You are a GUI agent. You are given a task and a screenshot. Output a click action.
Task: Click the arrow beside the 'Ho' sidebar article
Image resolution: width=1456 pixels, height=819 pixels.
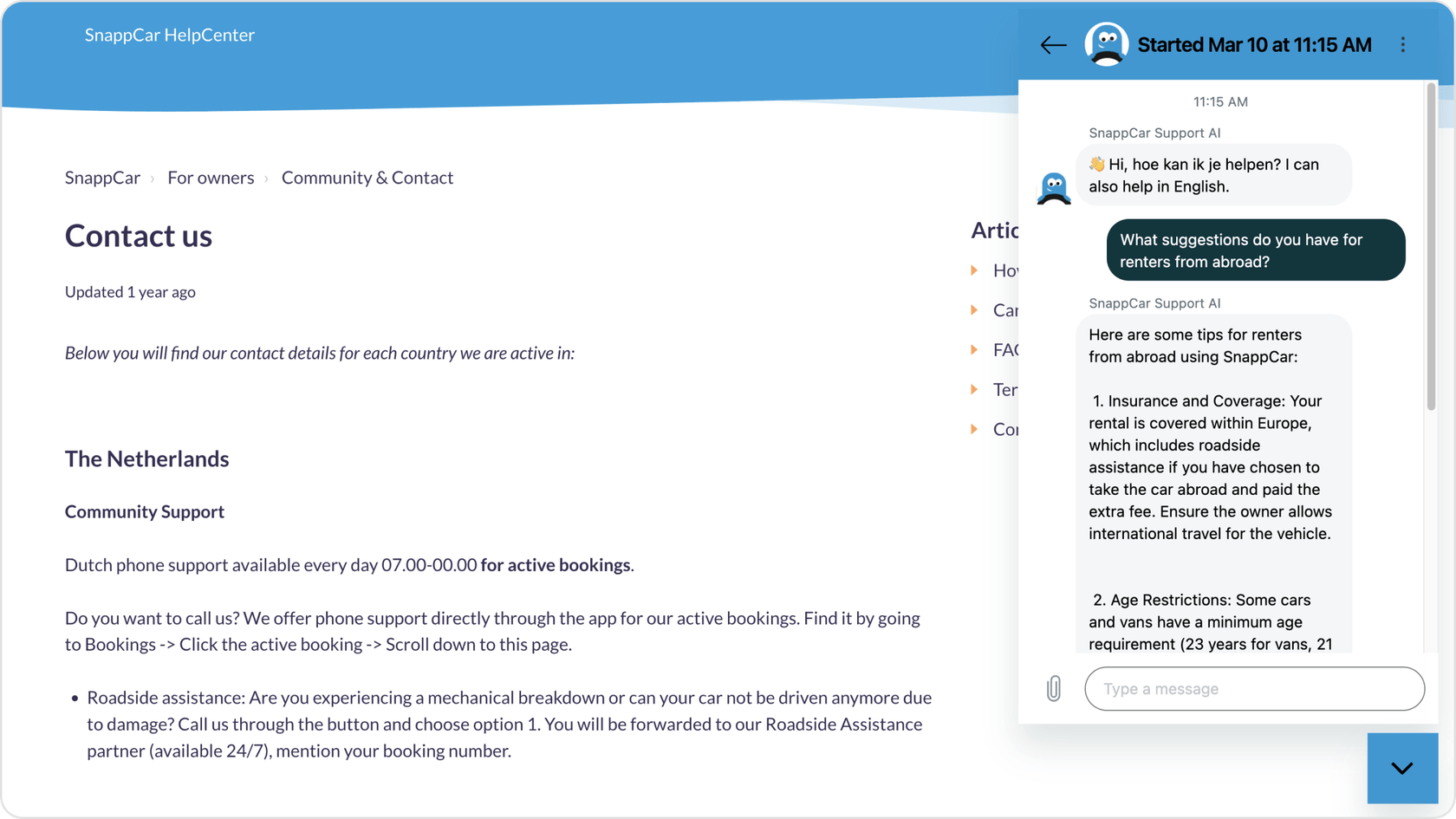point(975,270)
